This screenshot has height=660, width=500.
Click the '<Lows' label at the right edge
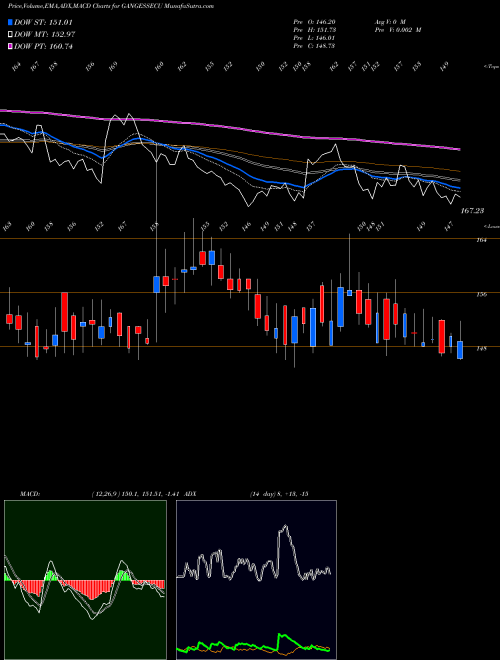point(491,226)
